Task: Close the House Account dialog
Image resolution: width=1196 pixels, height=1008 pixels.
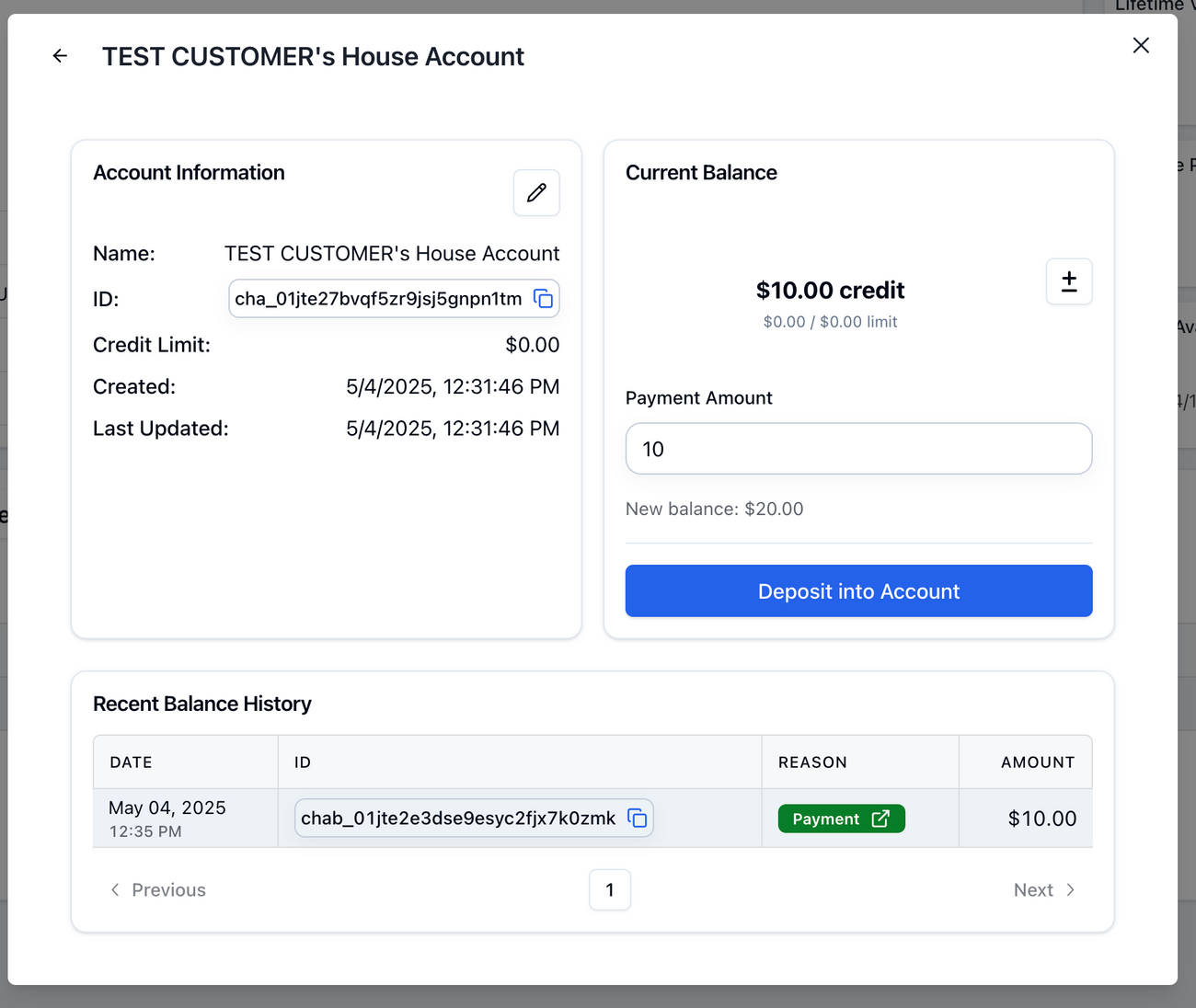Action: pos(1141,45)
